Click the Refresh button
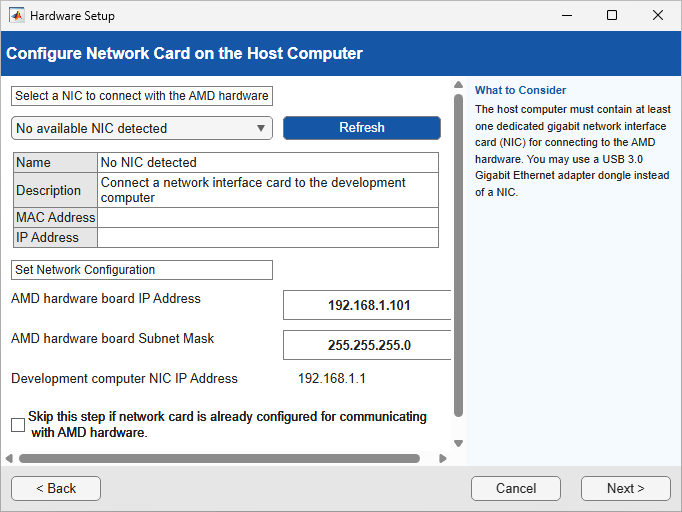Image resolution: width=682 pixels, height=512 pixels. pos(361,127)
